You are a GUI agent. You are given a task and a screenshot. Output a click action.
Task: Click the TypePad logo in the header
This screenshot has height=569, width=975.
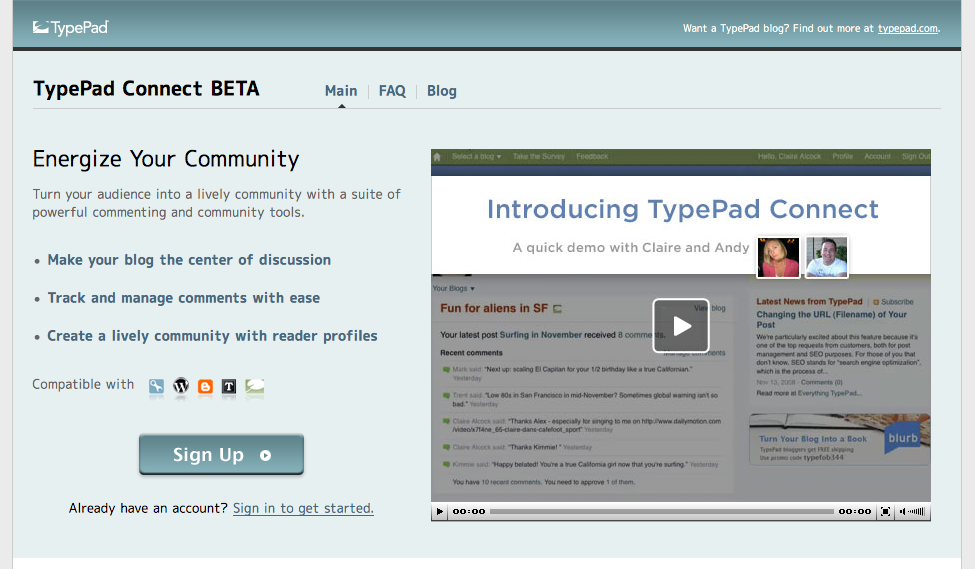[71, 27]
